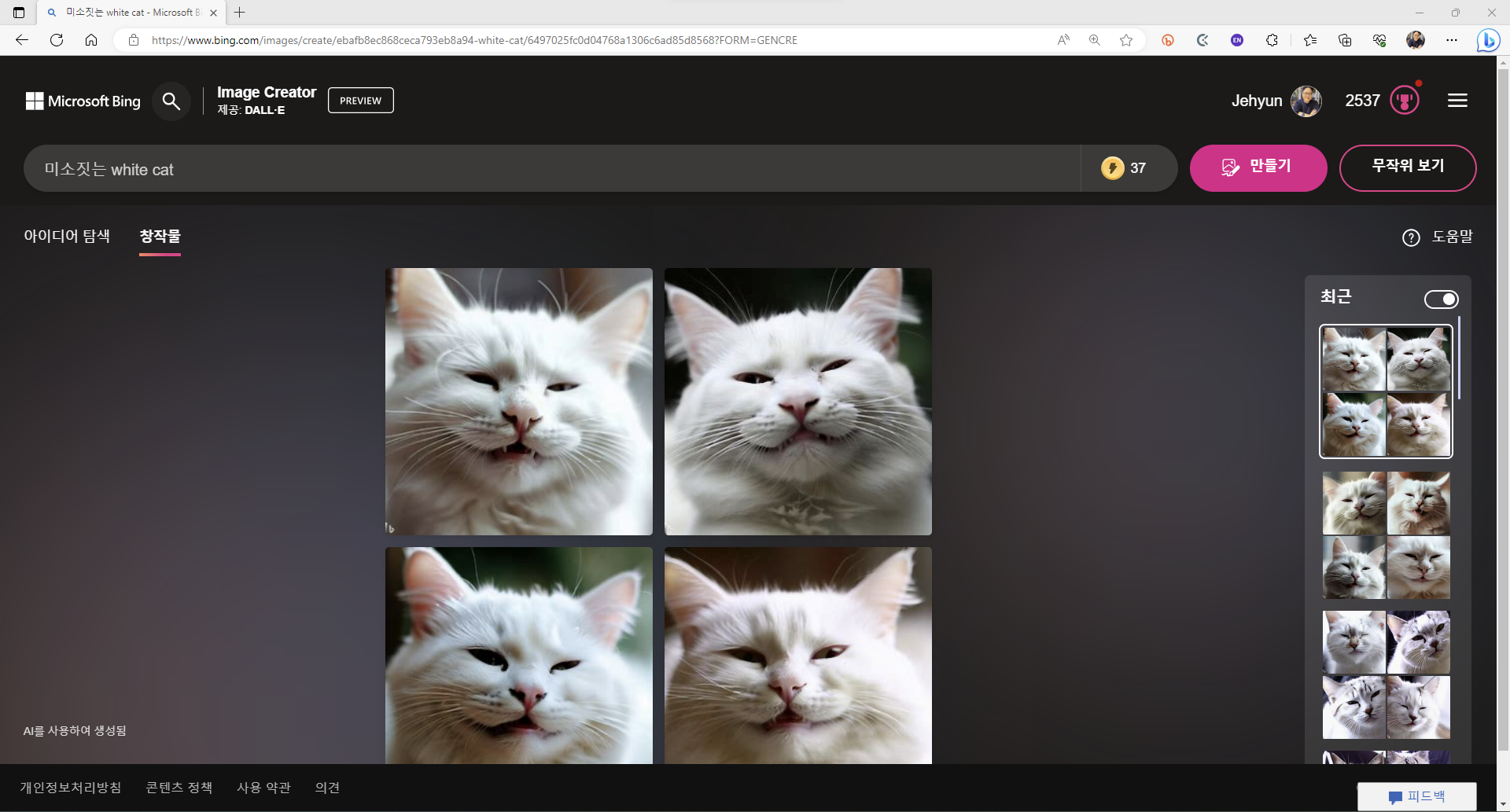Open bottom-right generated cat image

[798, 656]
